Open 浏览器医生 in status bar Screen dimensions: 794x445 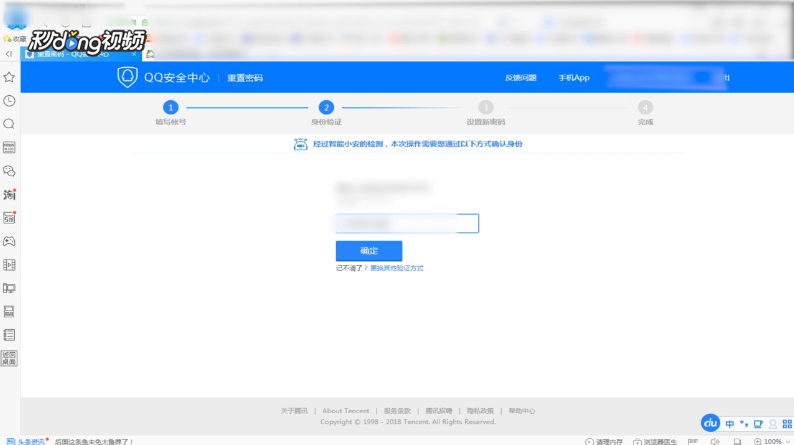coord(655,441)
